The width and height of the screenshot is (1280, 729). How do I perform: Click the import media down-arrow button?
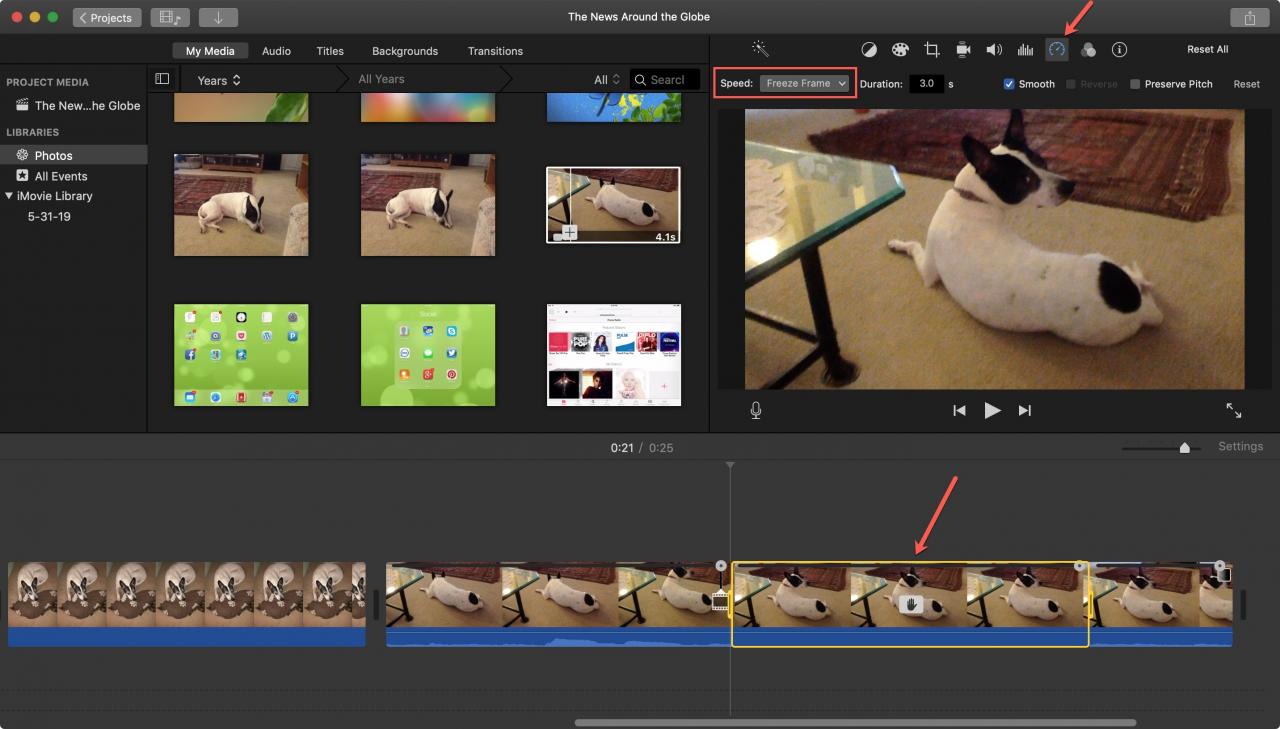(218, 18)
